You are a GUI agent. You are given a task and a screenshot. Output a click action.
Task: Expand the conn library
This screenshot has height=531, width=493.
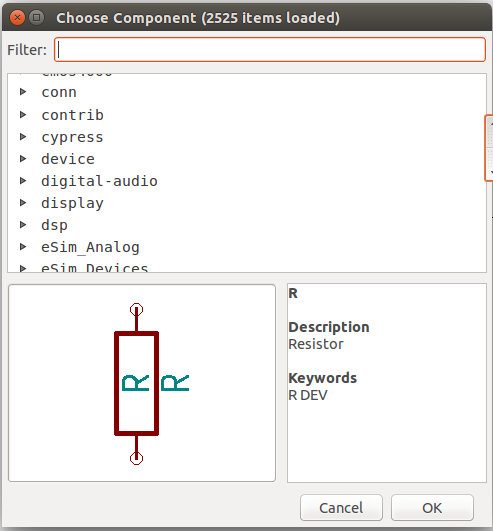click(x=23, y=92)
